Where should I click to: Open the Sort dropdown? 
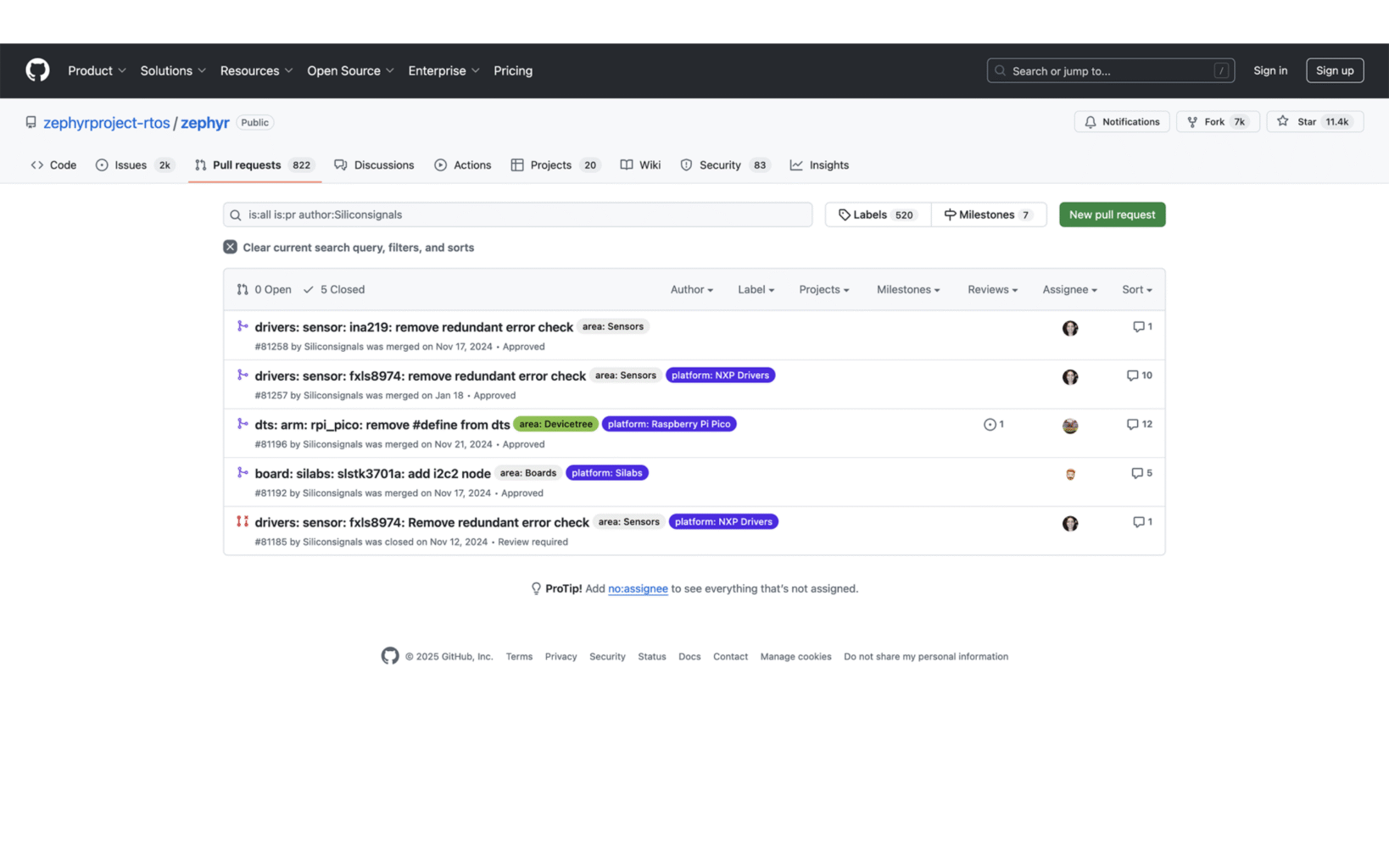(x=1136, y=290)
